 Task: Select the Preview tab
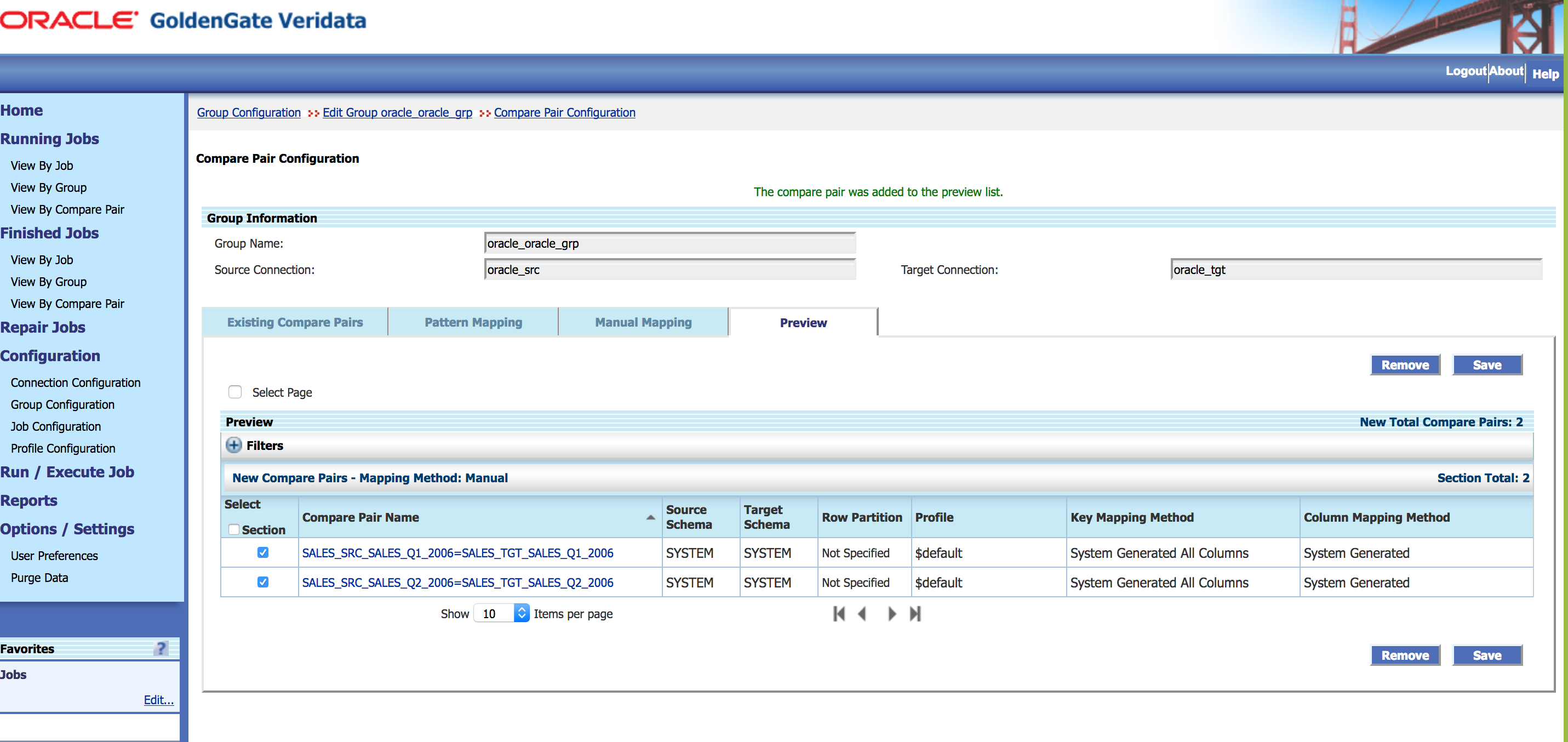(x=803, y=322)
